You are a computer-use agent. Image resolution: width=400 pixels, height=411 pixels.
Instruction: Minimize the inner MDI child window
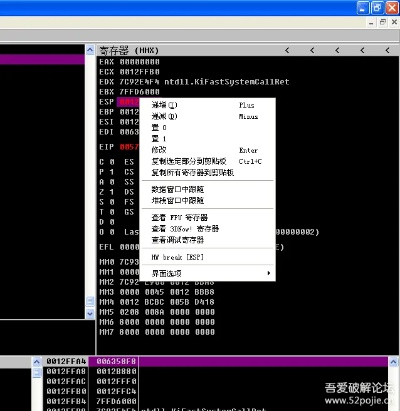point(371,23)
